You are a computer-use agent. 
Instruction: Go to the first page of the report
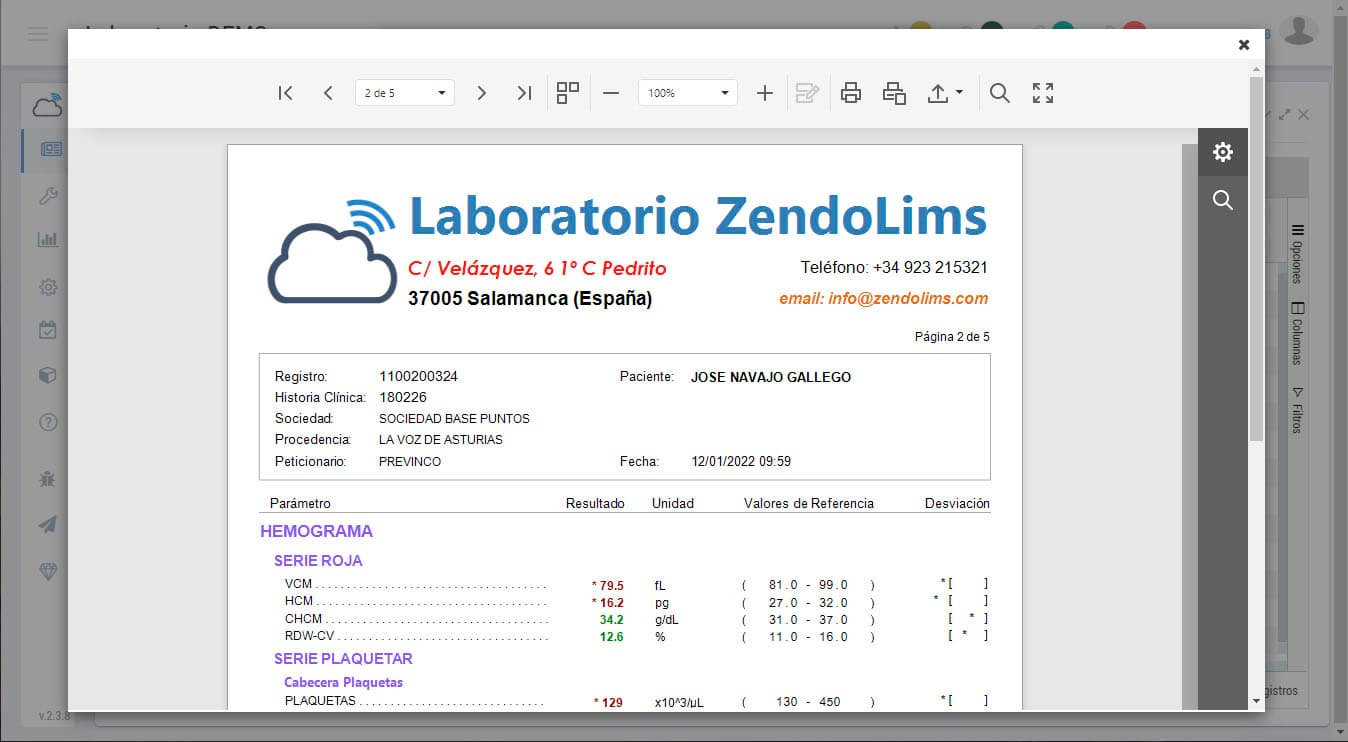click(285, 93)
